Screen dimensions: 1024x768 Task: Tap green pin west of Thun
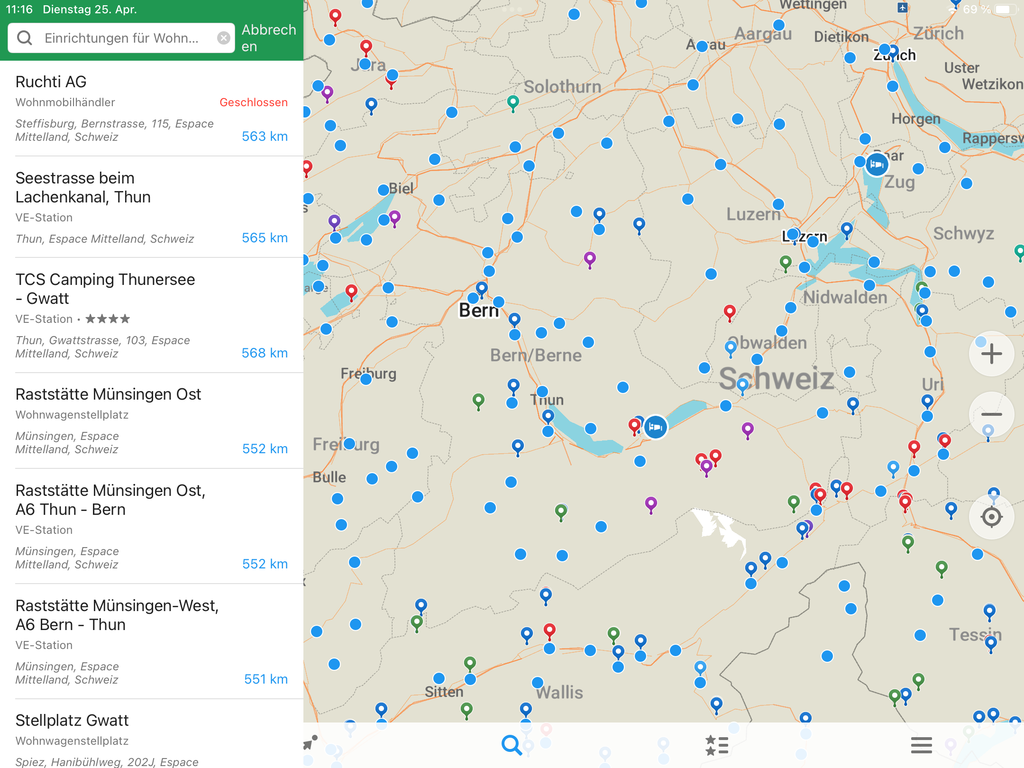[x=479, y=401]
